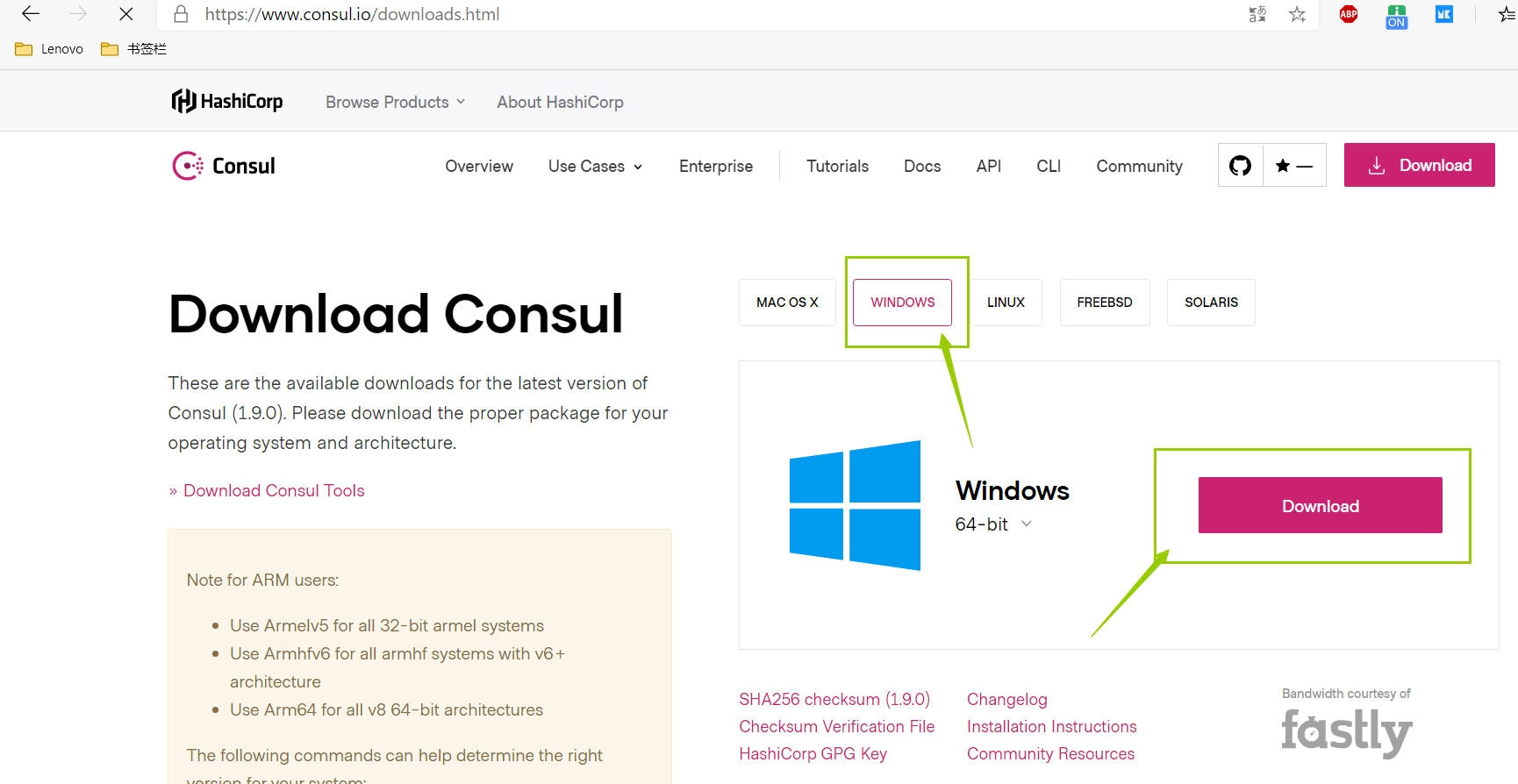Image resolution: width=1518 pixels, height=784 pixels.
Task: Open the API section
Action: [x=989, y=166]
